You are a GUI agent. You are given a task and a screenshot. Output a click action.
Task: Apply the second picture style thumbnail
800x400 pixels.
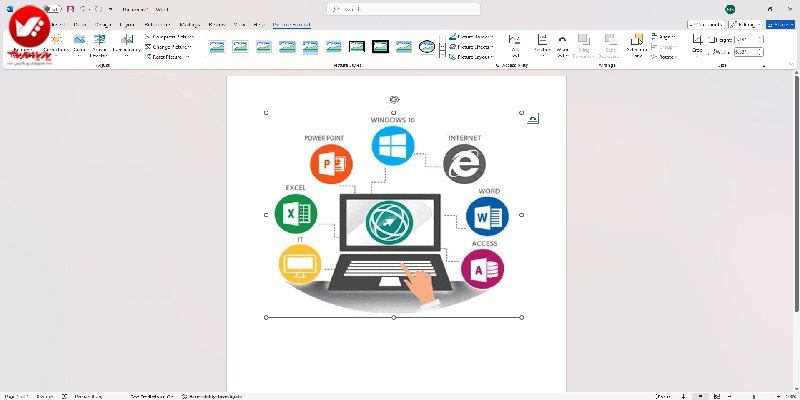click(240, 46)
